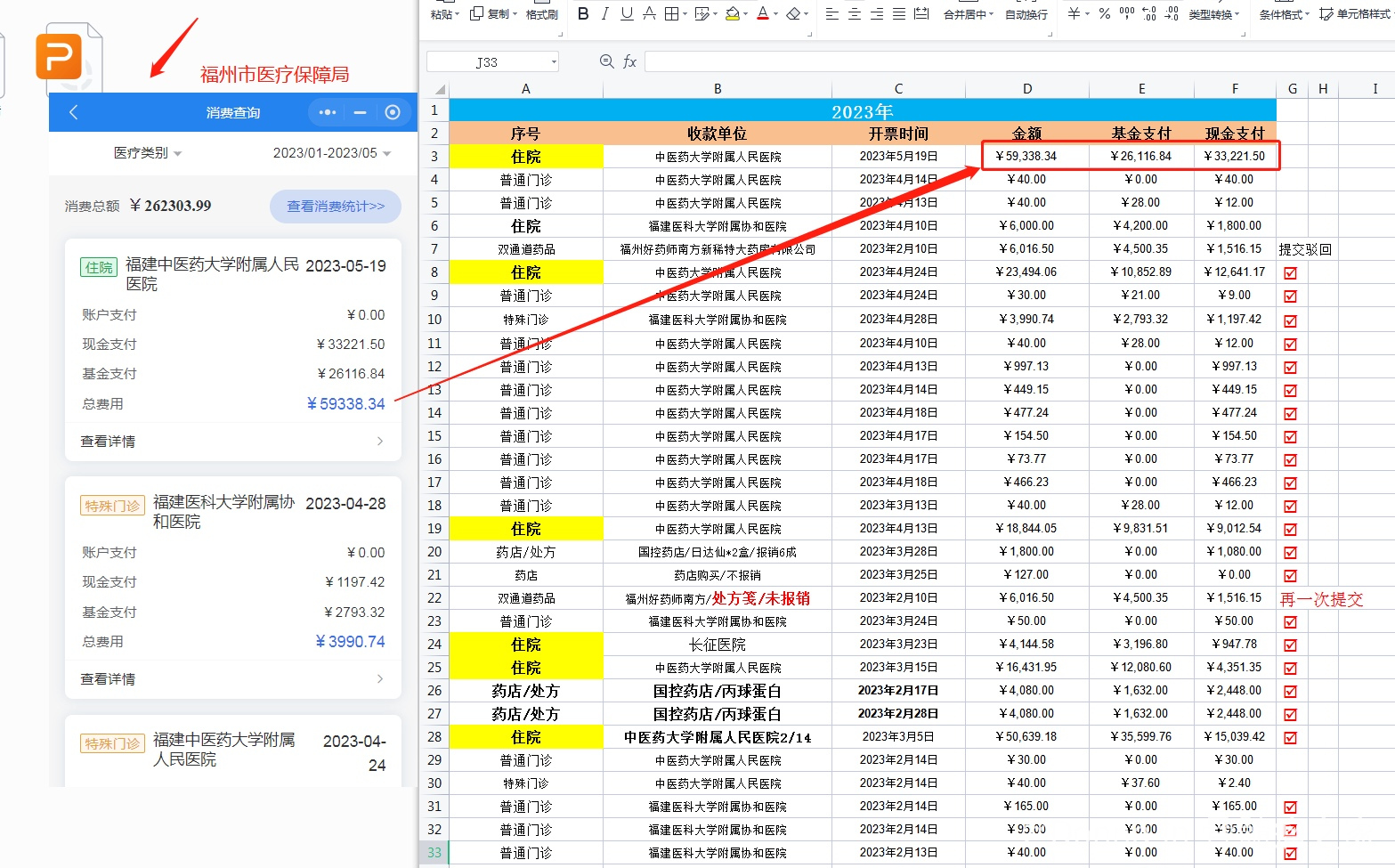Click the select-all corner of the spreadsheet
This screenshot has height=868, width=1395.
pyautogui.click(x=439, y=89)
